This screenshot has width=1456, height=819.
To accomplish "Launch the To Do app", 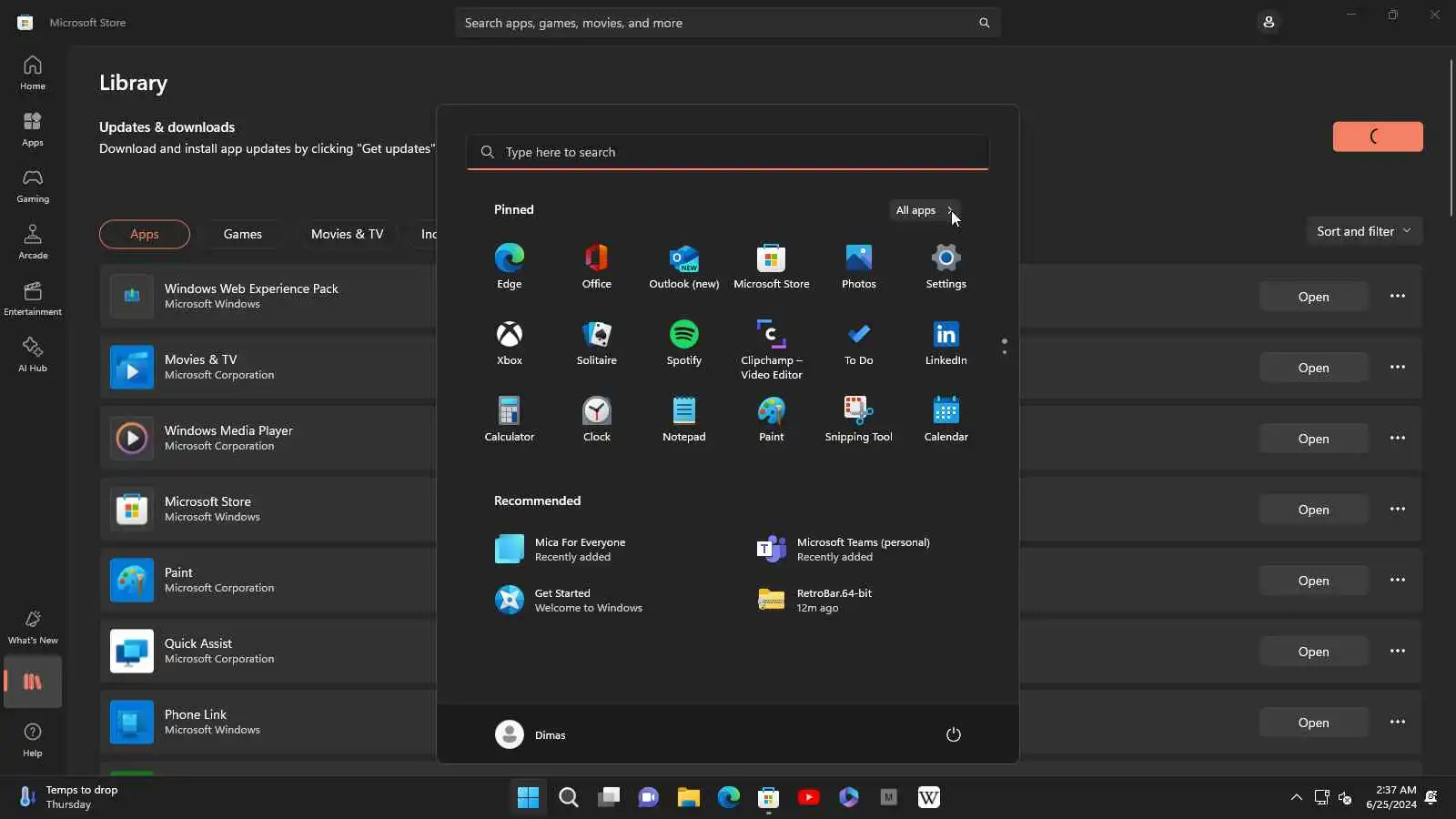I will click(x=858, y=342).
